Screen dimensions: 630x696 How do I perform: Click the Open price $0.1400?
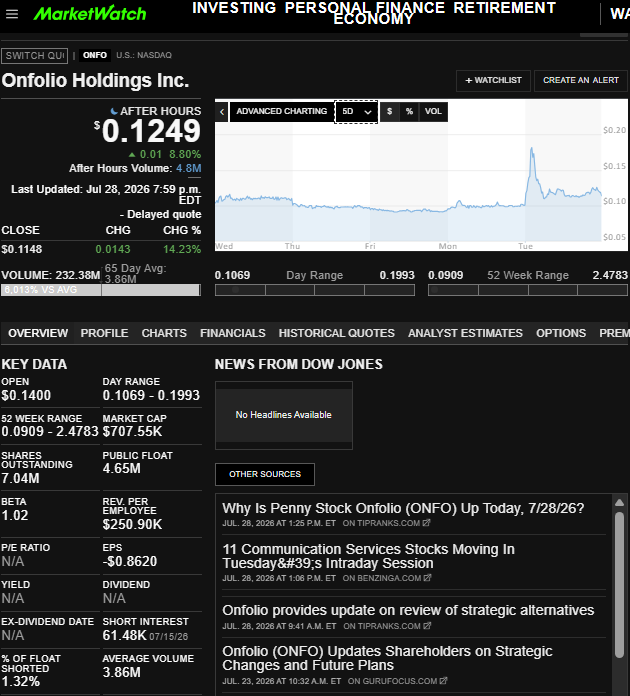[26, 395]
